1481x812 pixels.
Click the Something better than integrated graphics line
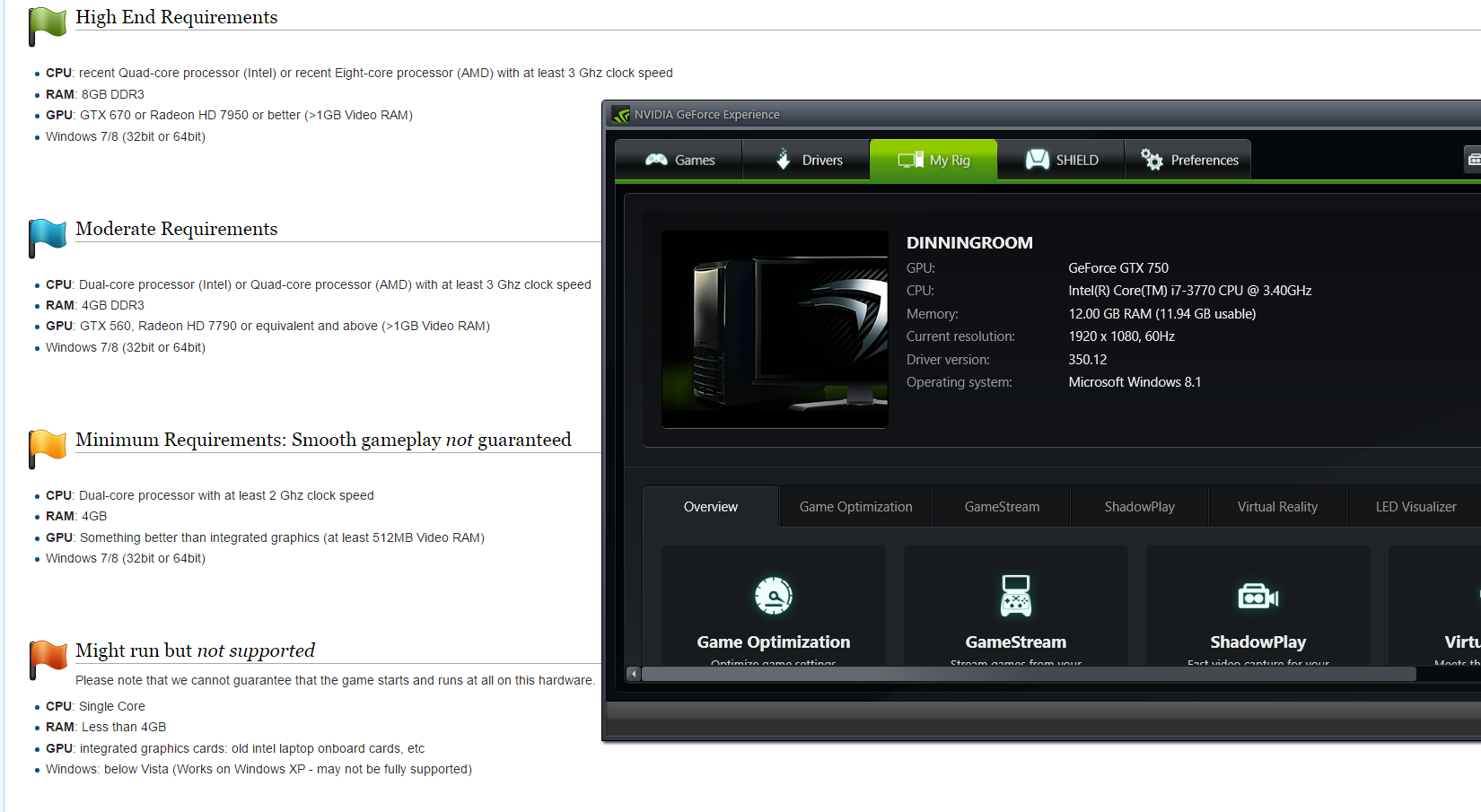pos(266,537)
